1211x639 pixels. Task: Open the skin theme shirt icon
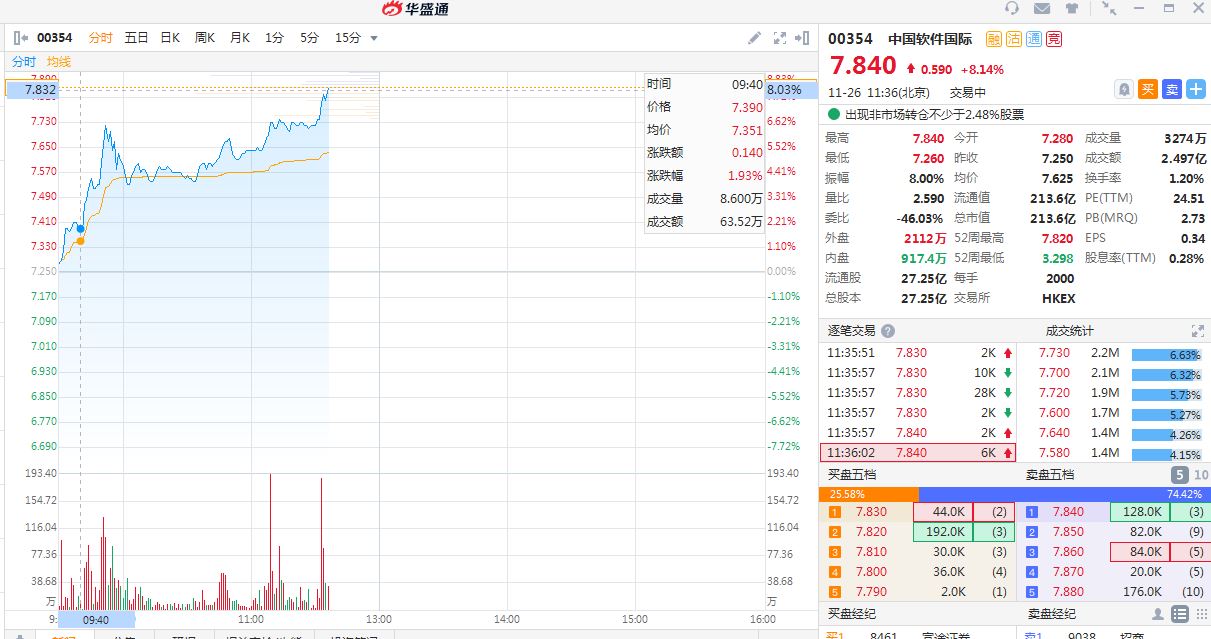(1072, 9)
